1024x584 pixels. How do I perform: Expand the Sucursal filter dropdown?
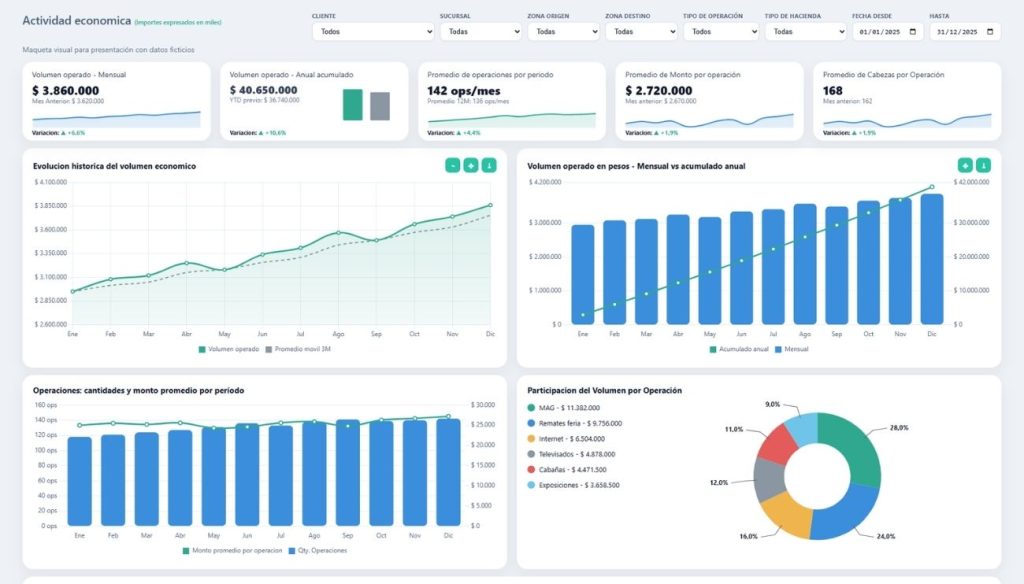tap(480, 32)
